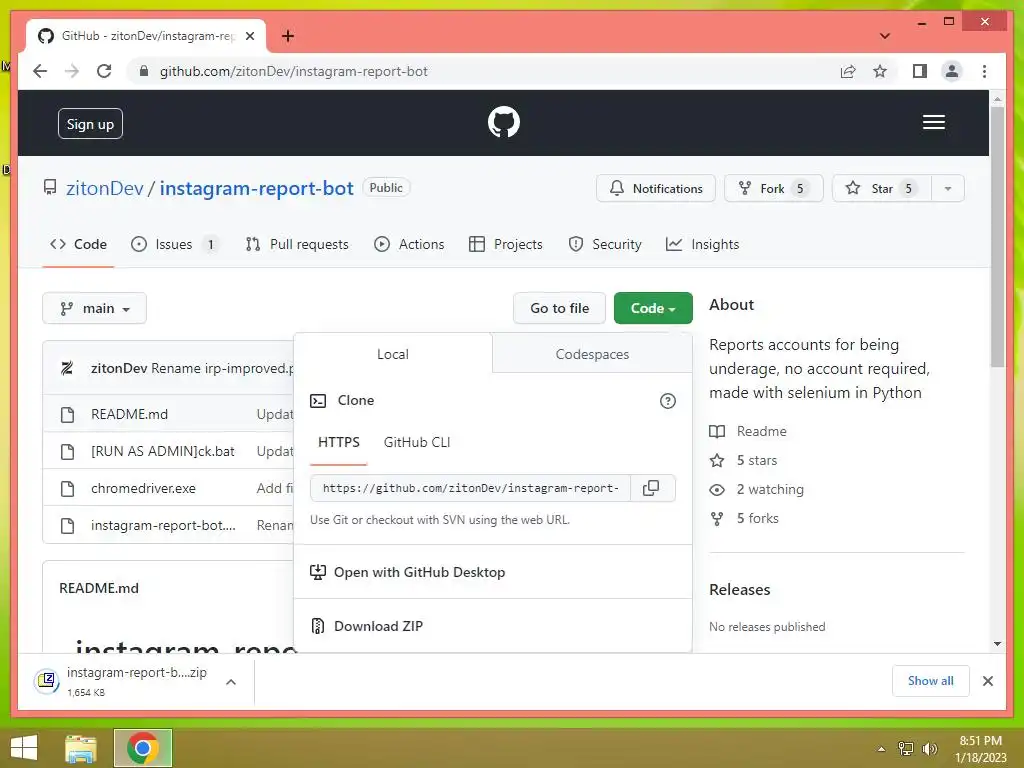Screen dimensions: 1024x768
Task: Click the GitHub Octocat logo in header
Action: click(x=504, y=122)
